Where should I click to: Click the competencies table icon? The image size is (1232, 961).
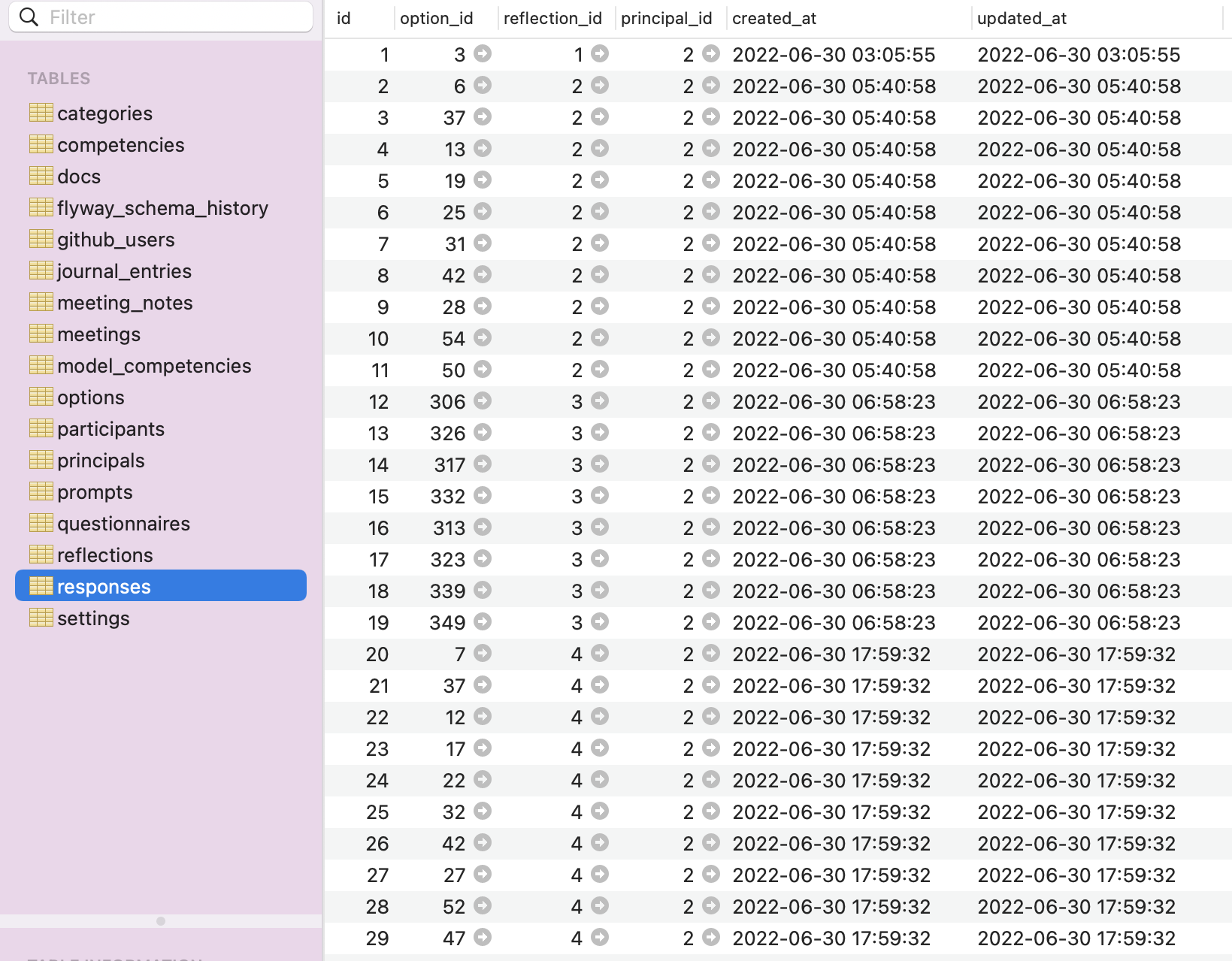[41, 144]
